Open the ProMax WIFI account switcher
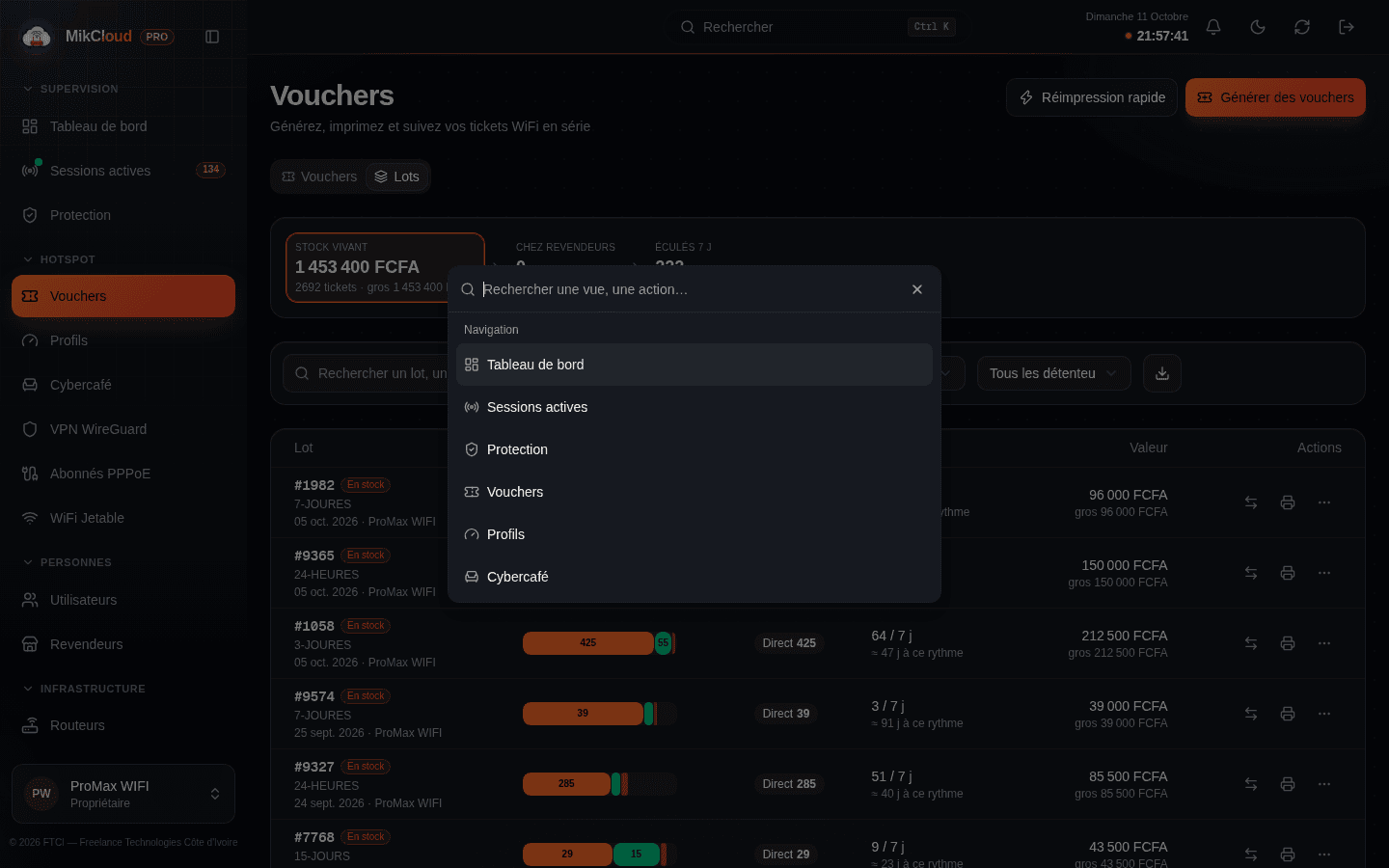This screenshot has height=868, width=1389. [x=123, y=794]
